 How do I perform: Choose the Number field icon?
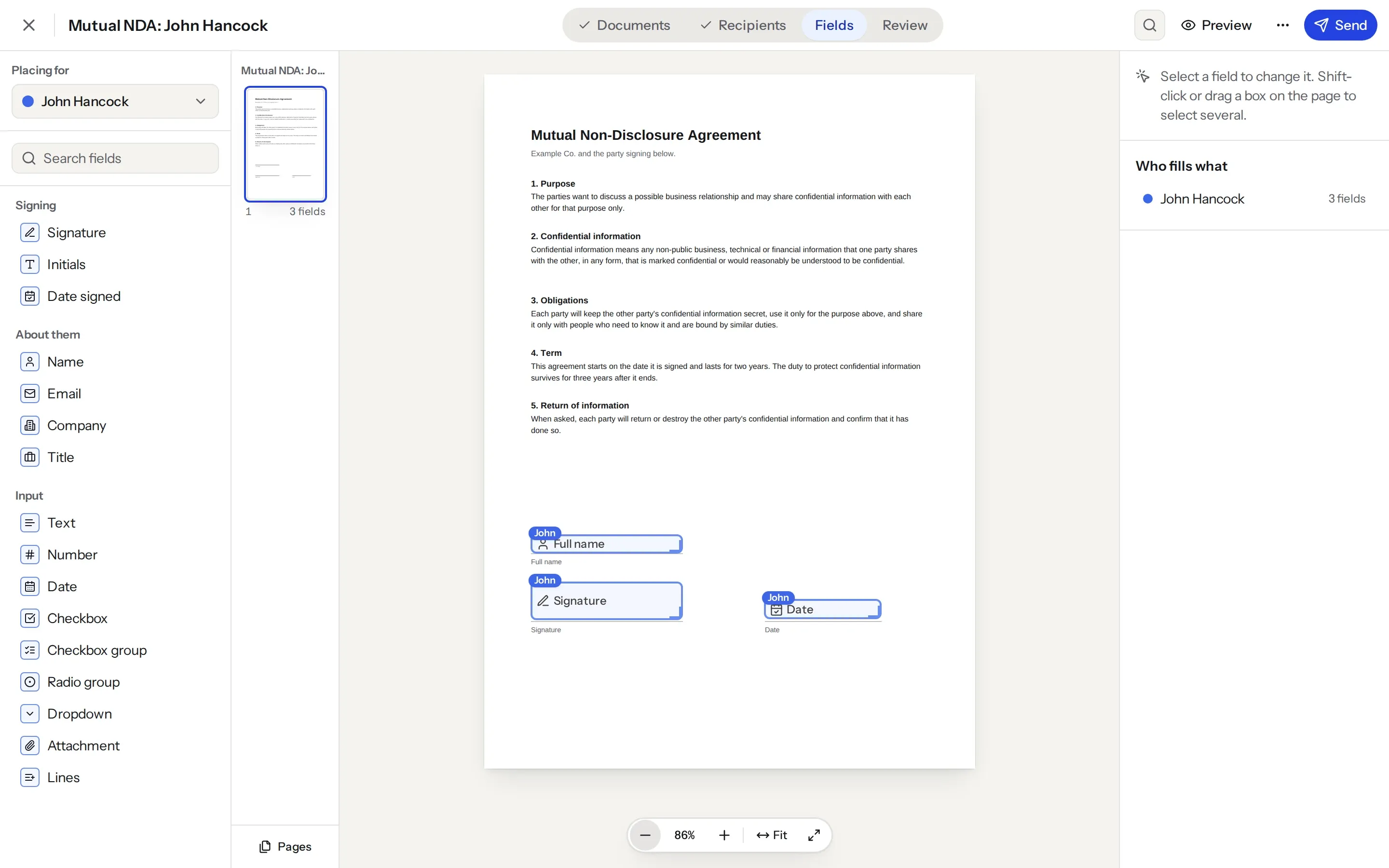[x=30, y=555]
